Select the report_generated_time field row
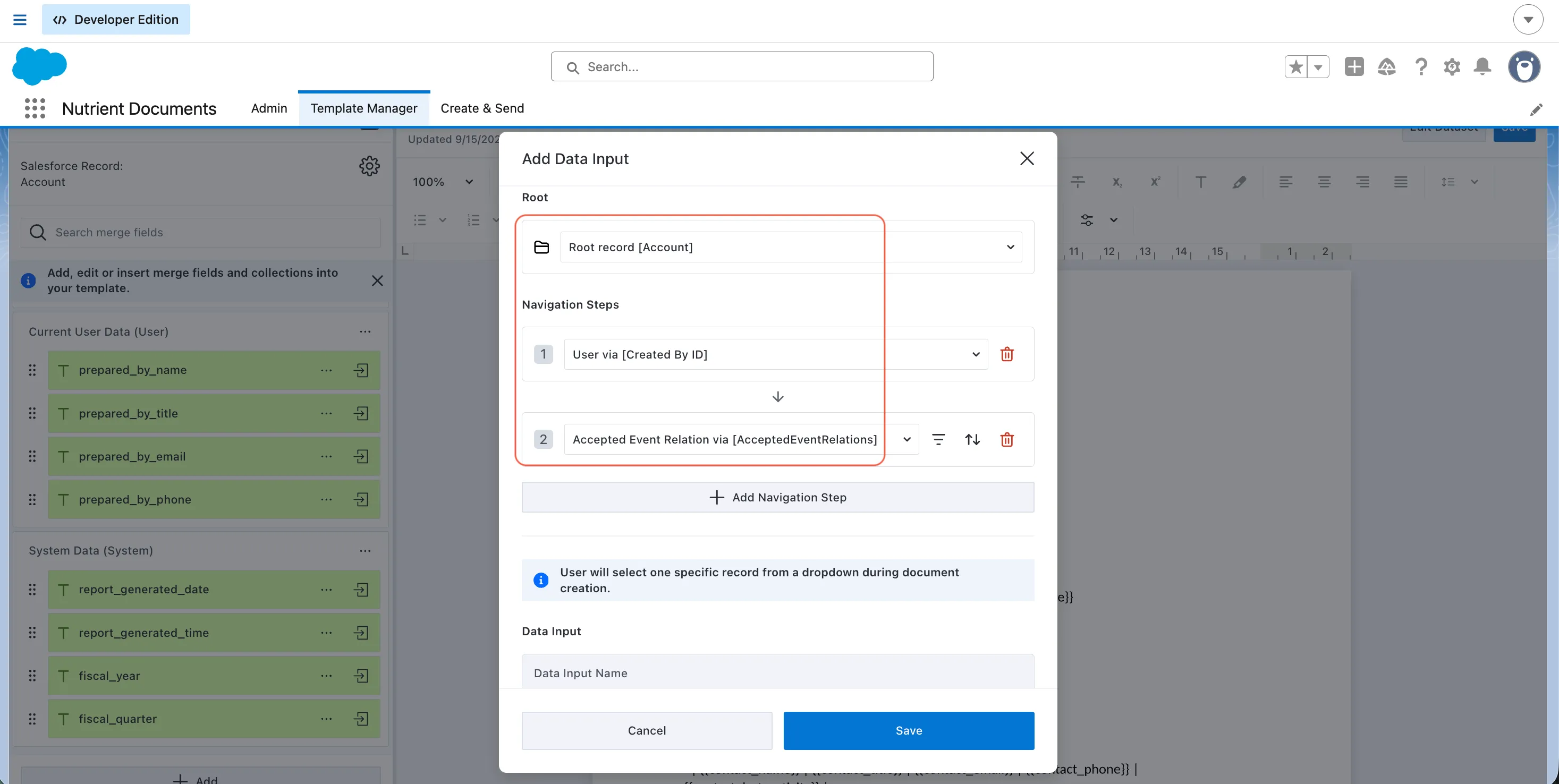 pyautogui.click(x=214, y=633)
